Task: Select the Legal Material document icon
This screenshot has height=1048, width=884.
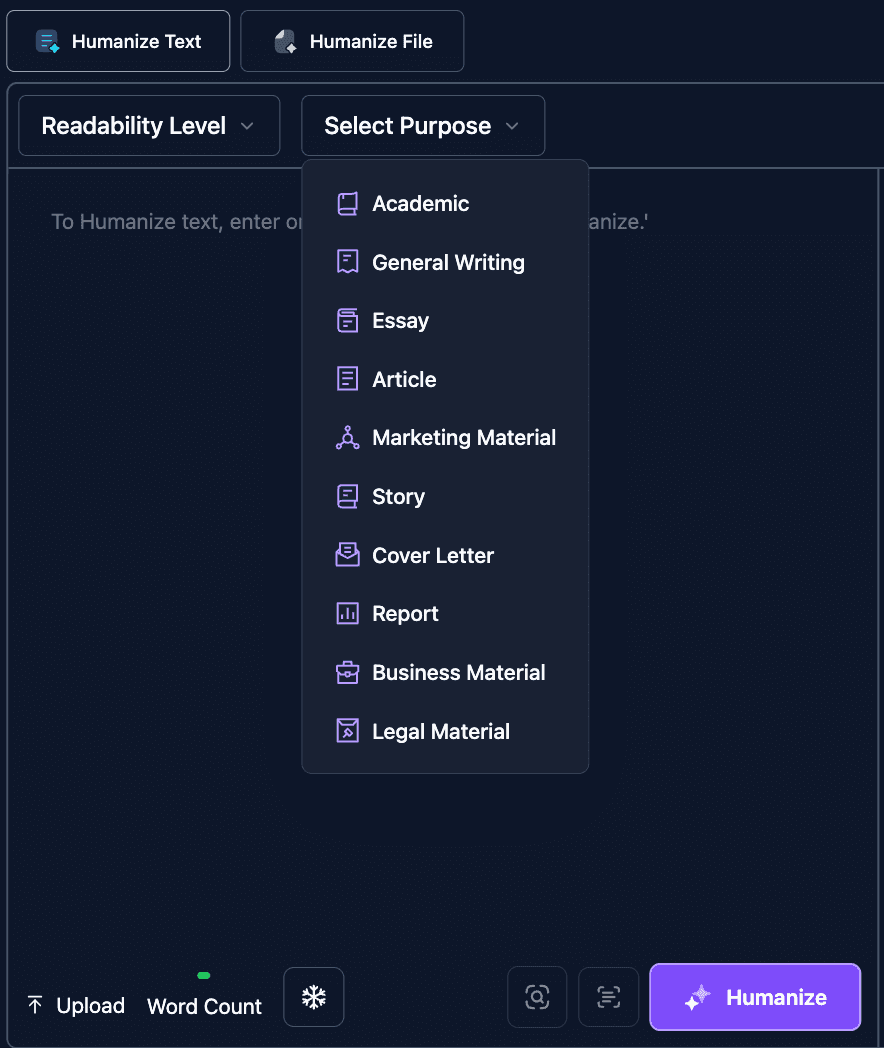Action: 347,731
